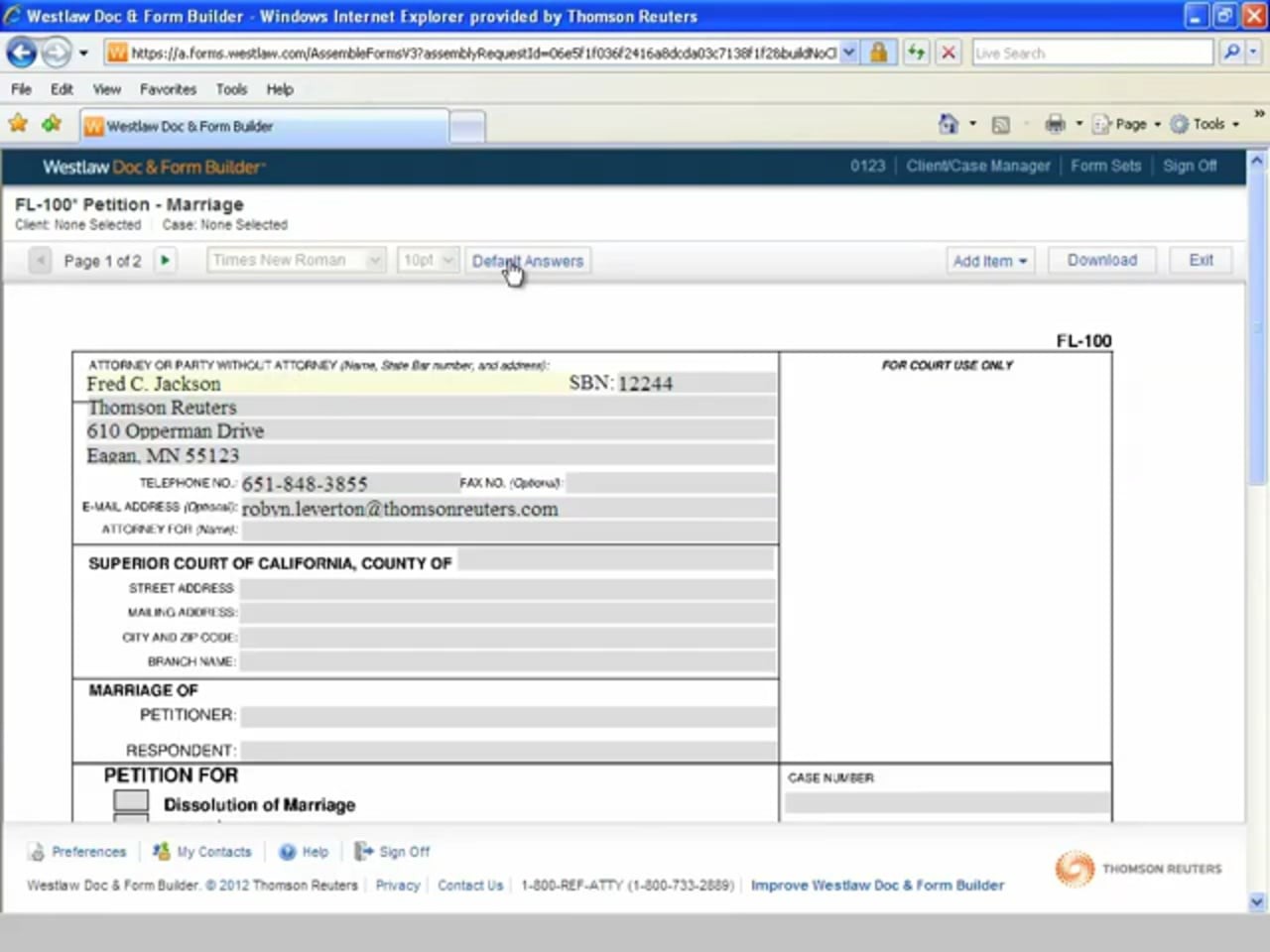The width and height of the screenshot is (1270, 952).
Task: Expand the Add Item dropdown
Action: pos(989,261)
